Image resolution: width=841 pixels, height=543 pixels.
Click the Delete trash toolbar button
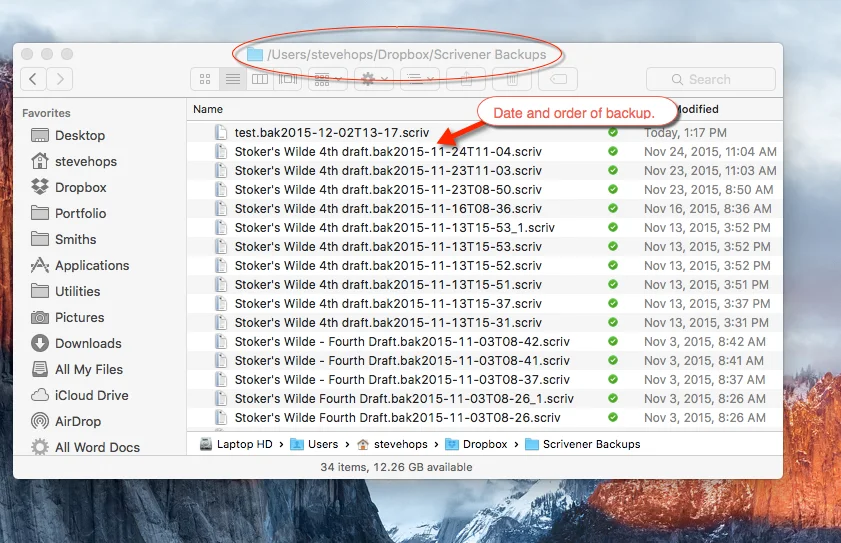coord(512,79)
